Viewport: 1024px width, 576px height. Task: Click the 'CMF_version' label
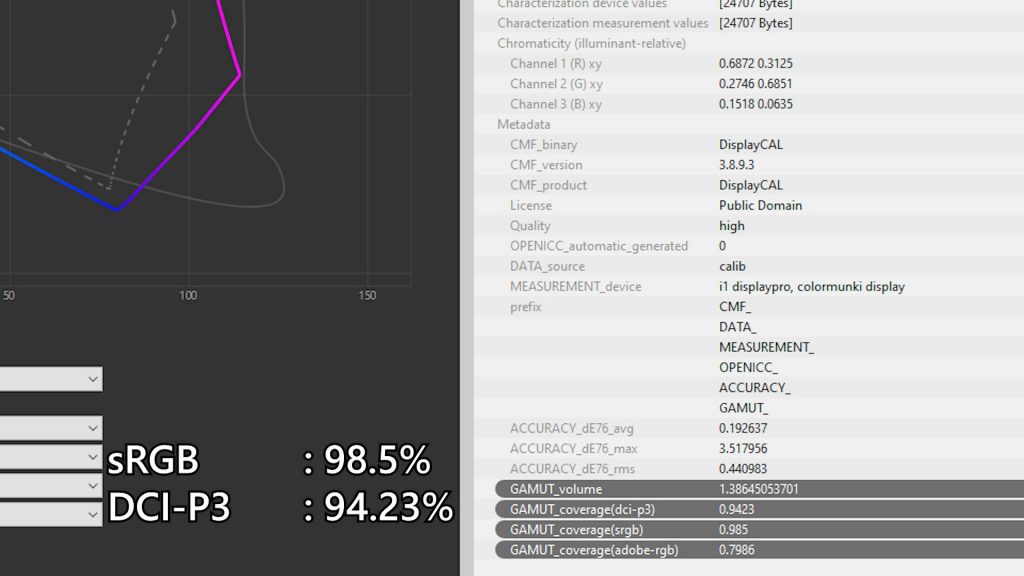point(546,165)
